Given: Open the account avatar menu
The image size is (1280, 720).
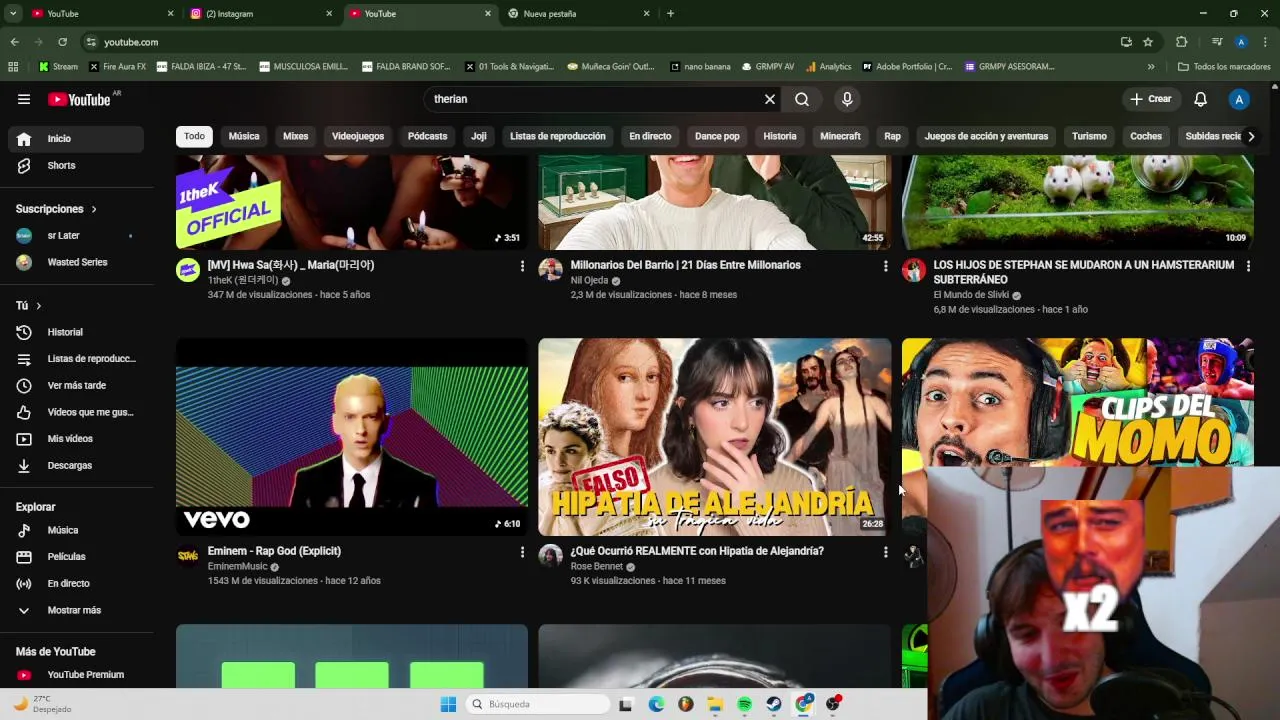Looking at the screenshot, I should (x=1239, y=99).
